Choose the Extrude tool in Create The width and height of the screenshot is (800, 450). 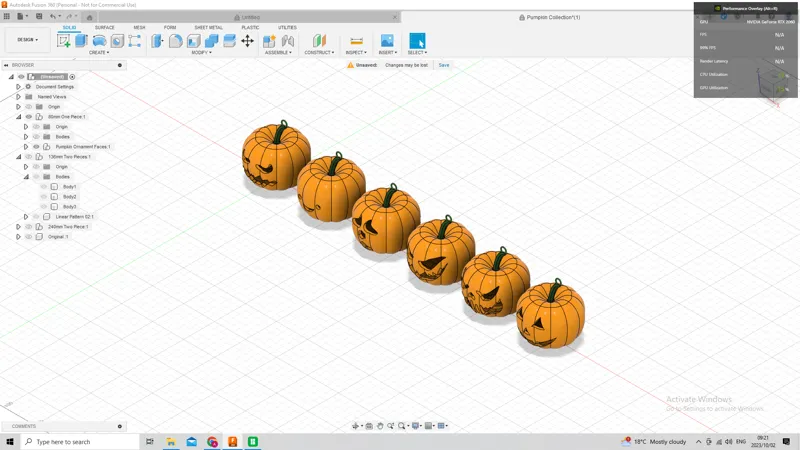(82, 41)
